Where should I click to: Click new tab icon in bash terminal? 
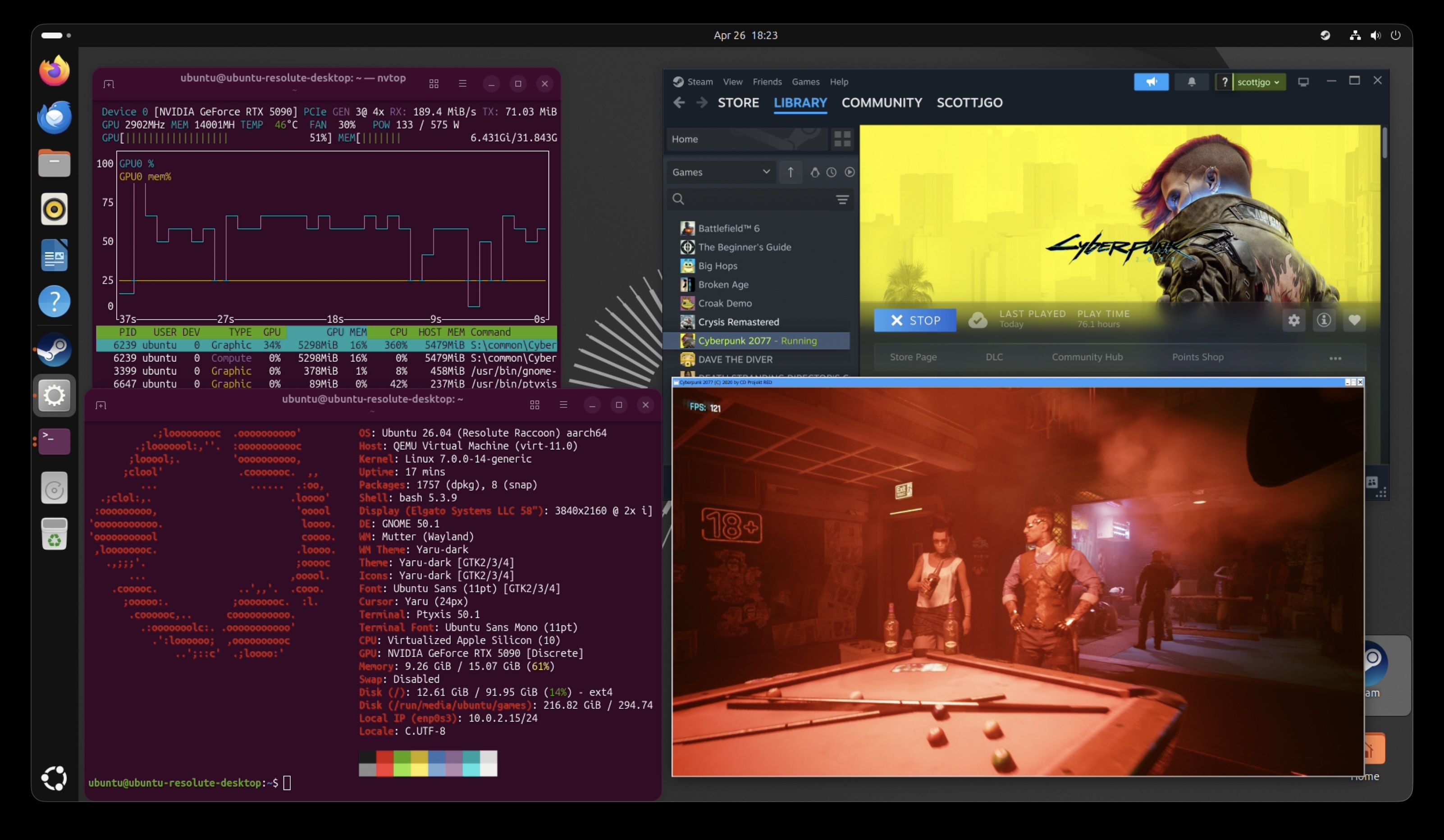pyautogui.click(x=101, y=405)
